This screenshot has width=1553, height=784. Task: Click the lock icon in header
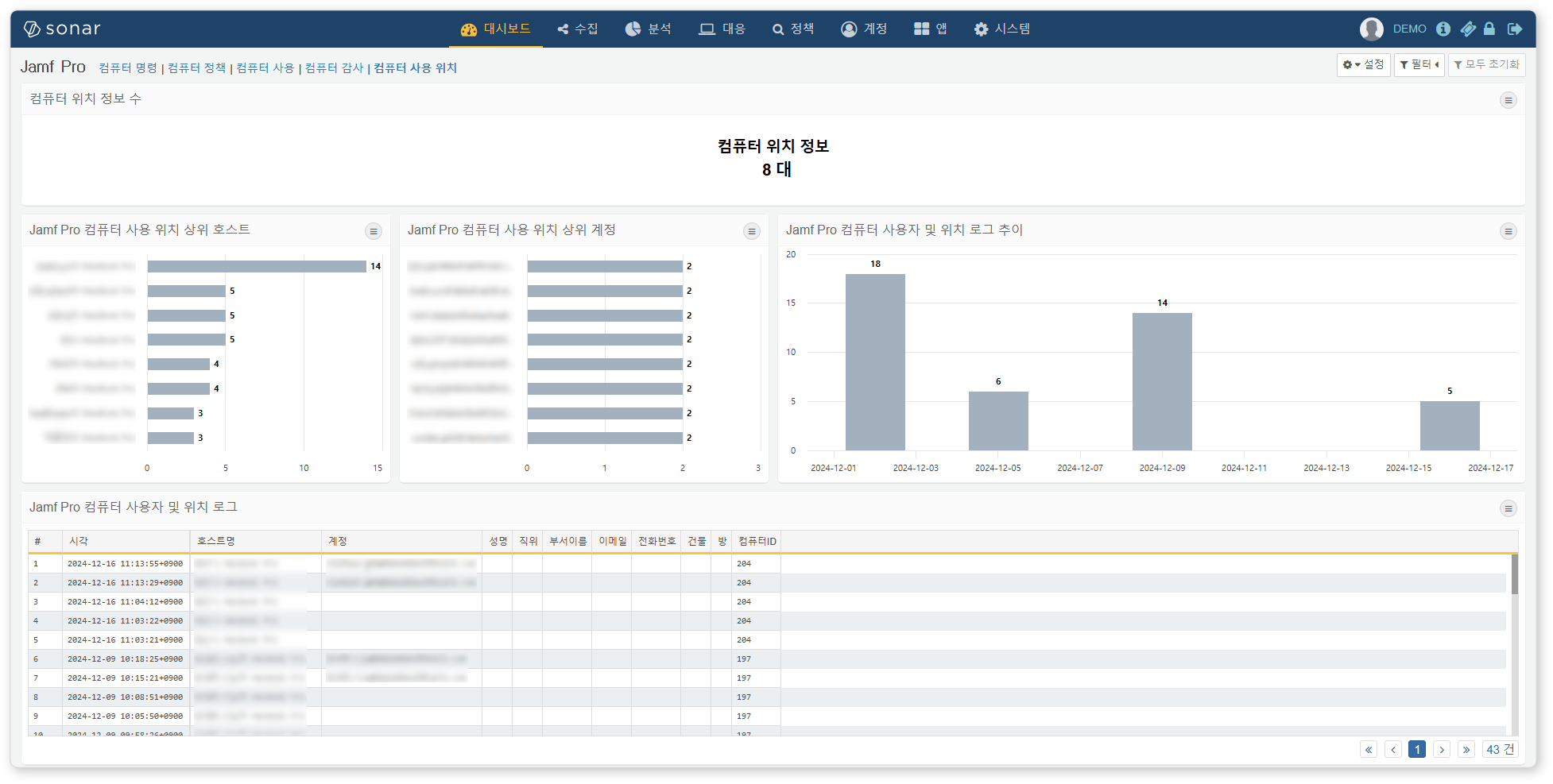tap(1489, 29)
